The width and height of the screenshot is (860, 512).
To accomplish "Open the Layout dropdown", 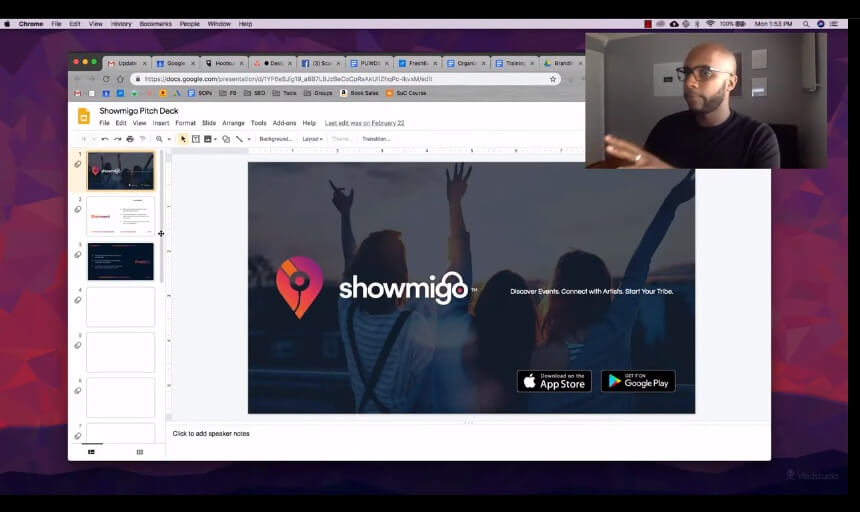I will click(x=312, y=139).
